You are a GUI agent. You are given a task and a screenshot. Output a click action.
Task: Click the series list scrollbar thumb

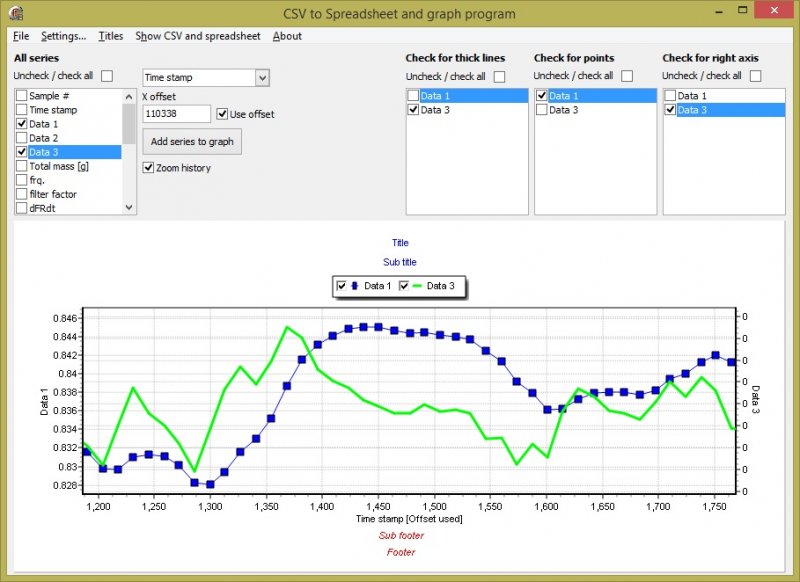pos(129,124)
